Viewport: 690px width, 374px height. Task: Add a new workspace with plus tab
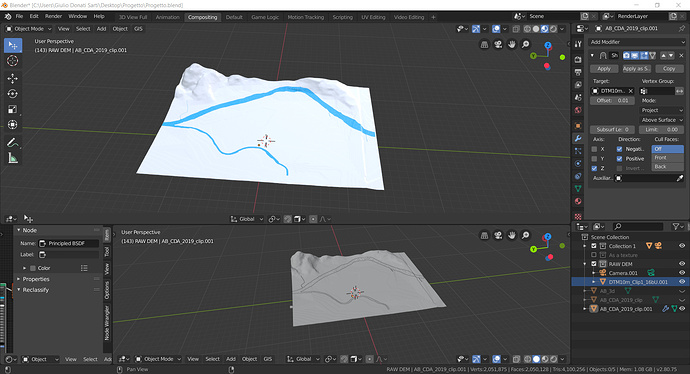tap(433, 17)
